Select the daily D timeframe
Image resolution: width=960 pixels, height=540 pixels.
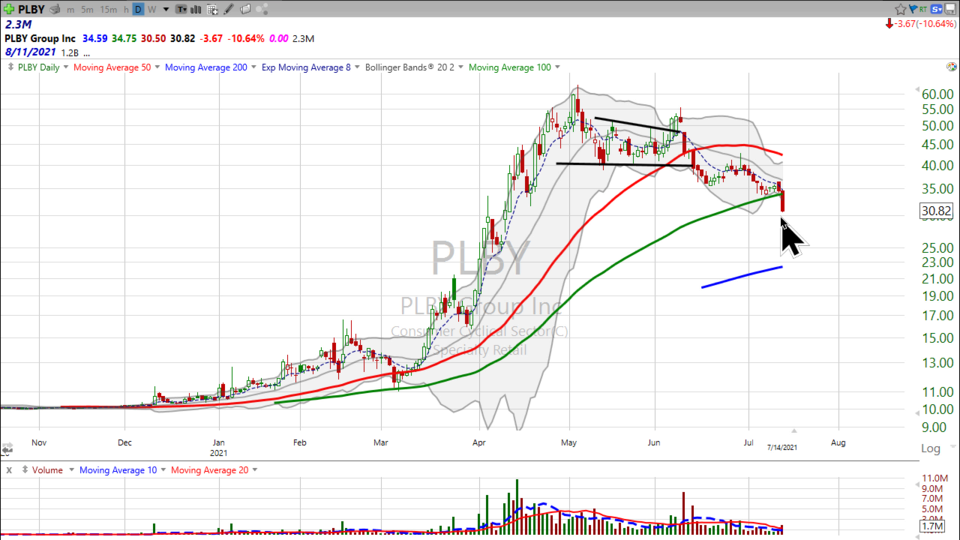pos(138,9)
